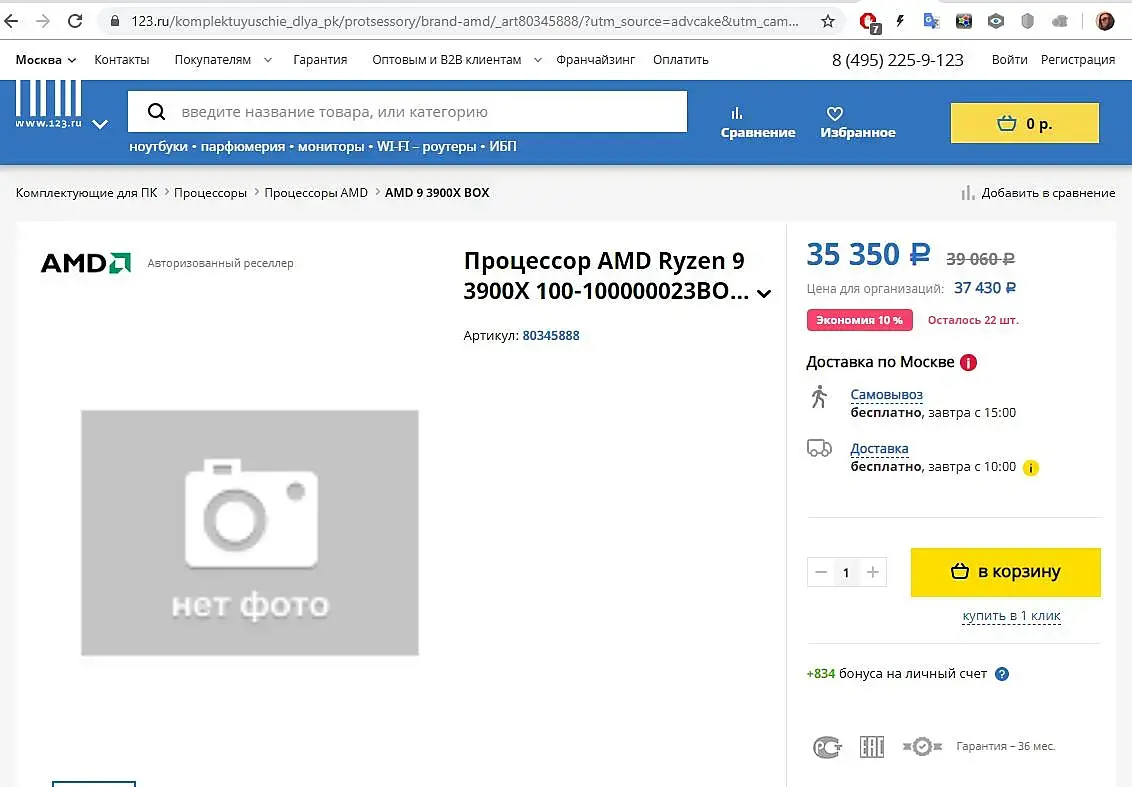Click the article number 80345888

click(551, 336)
